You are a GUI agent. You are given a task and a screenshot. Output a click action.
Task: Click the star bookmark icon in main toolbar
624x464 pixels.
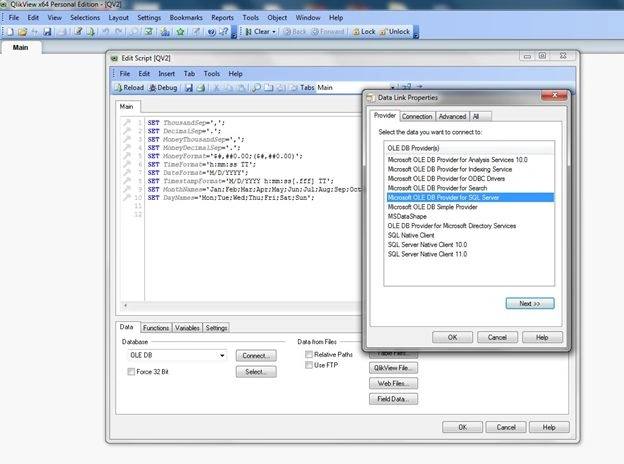click(181, 31)
